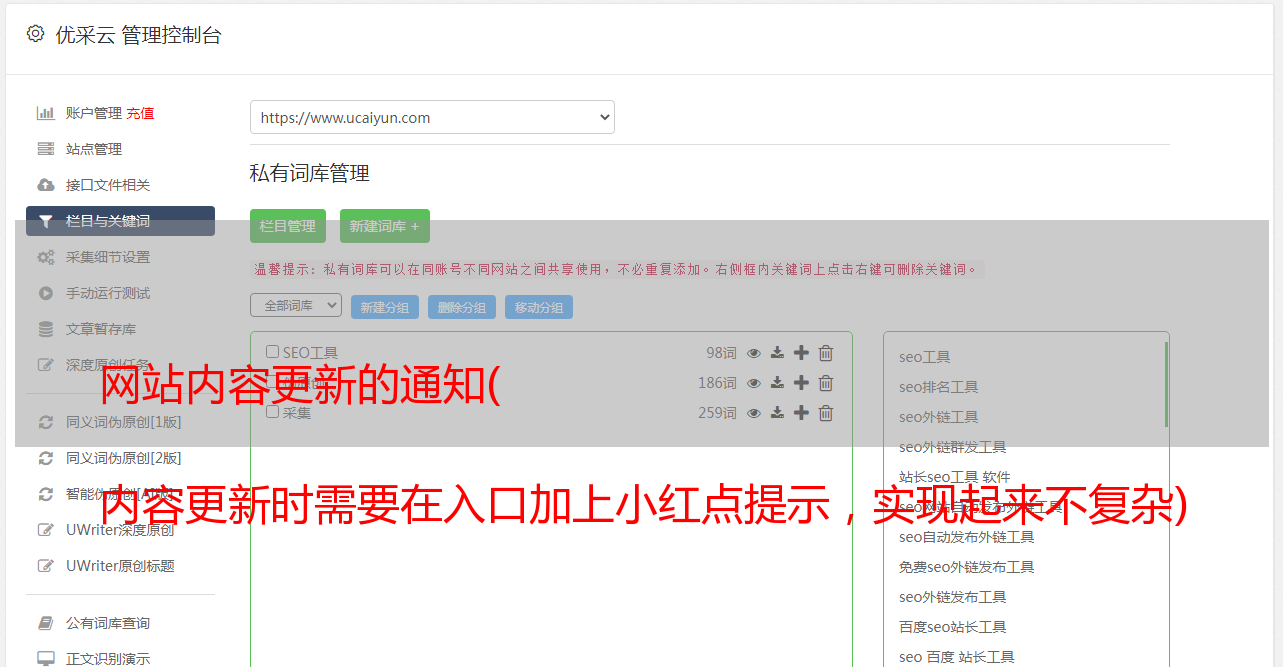Select the seo外链群发工具 keyword
The width and height of the screenshot is (1283, 667).
click(x=953, y=447)
